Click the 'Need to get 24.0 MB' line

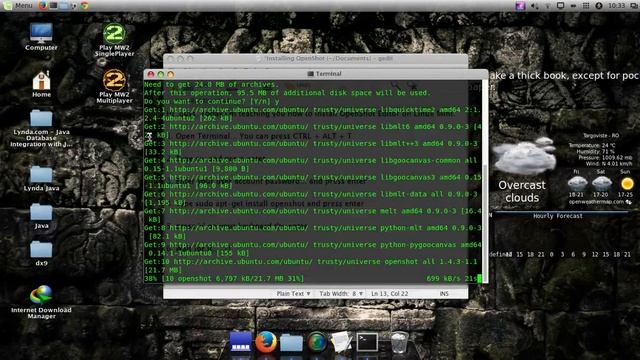[211, 84]
